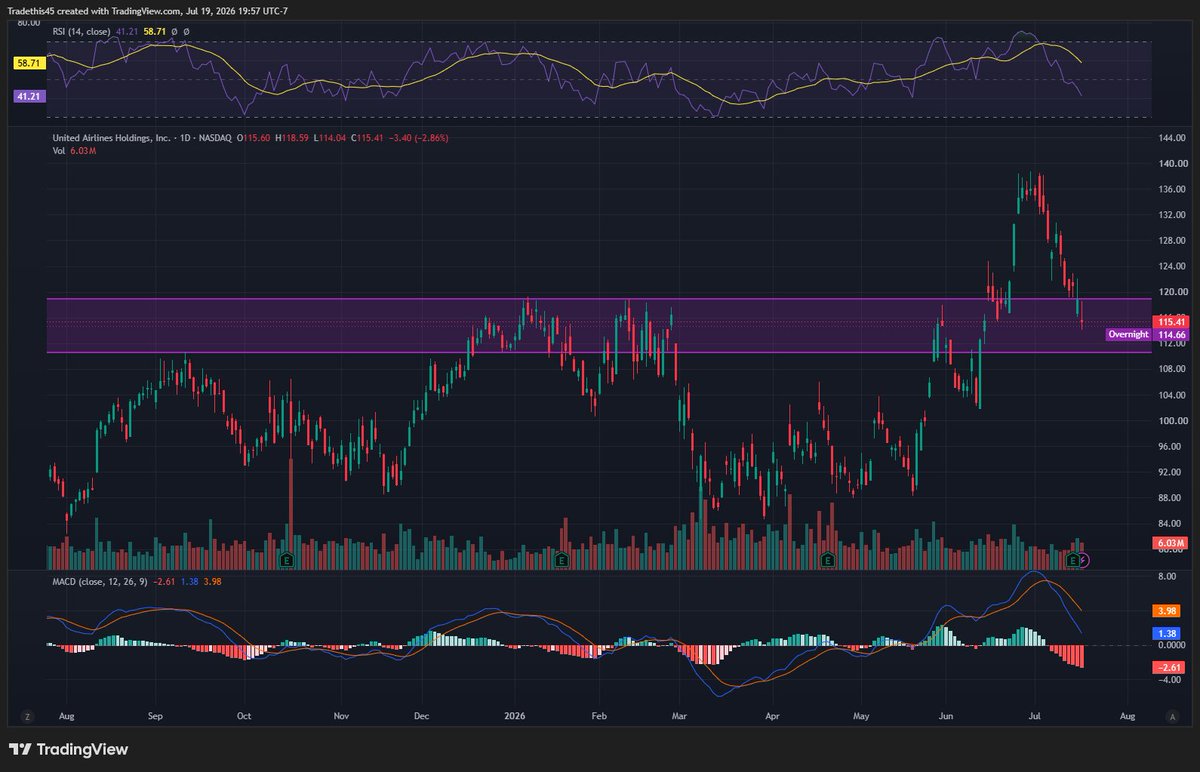
Task: Click the blue 1.38 MACD value label
Action: (1169, 633)
